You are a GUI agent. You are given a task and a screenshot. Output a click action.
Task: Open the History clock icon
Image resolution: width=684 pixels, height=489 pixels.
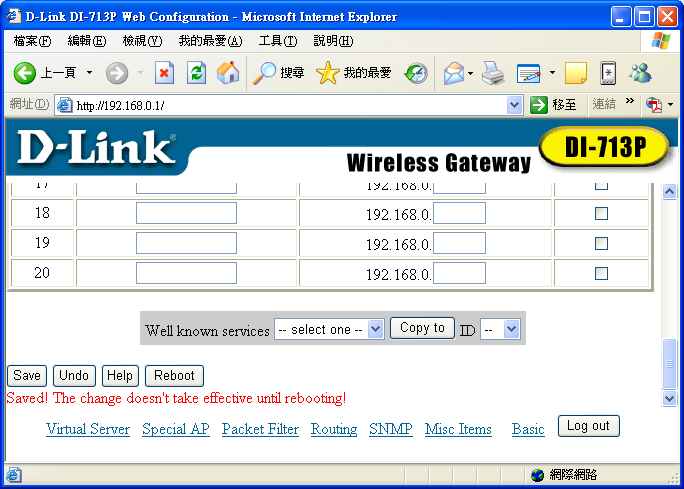point(416,73)
